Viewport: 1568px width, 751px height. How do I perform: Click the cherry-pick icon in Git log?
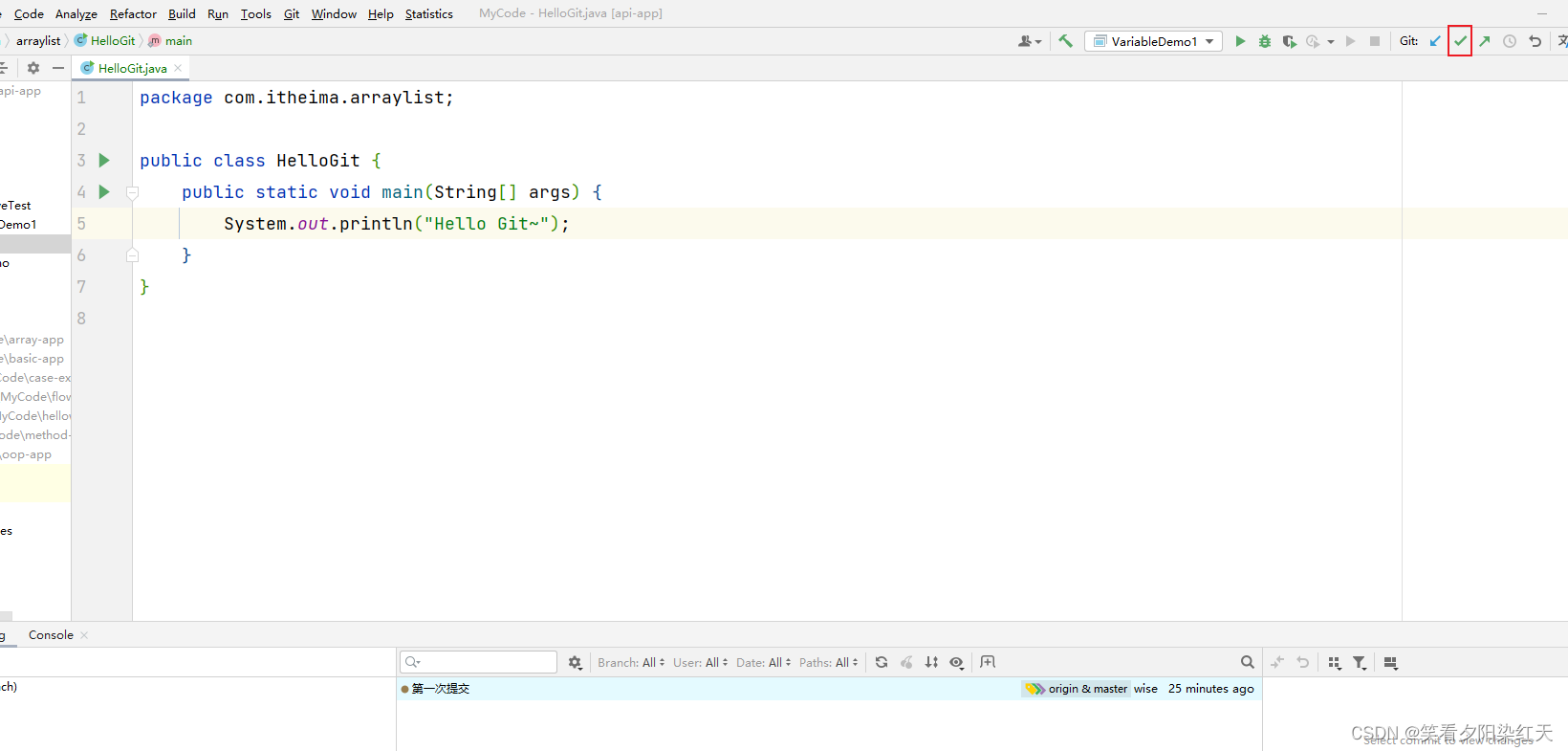pyautogui.click(x=906, y=662)
